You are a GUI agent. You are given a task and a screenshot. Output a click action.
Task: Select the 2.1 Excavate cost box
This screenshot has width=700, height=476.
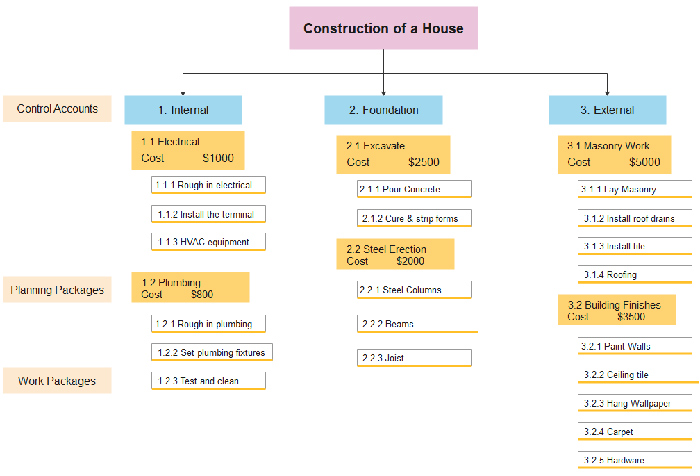tap(392, 154)
